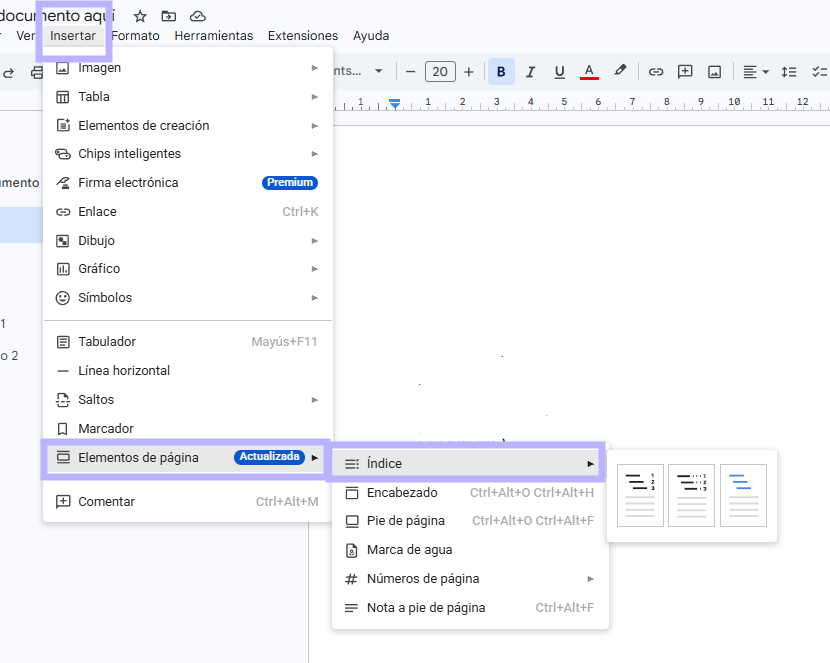Pick index style with page numbers

(640, 495)
